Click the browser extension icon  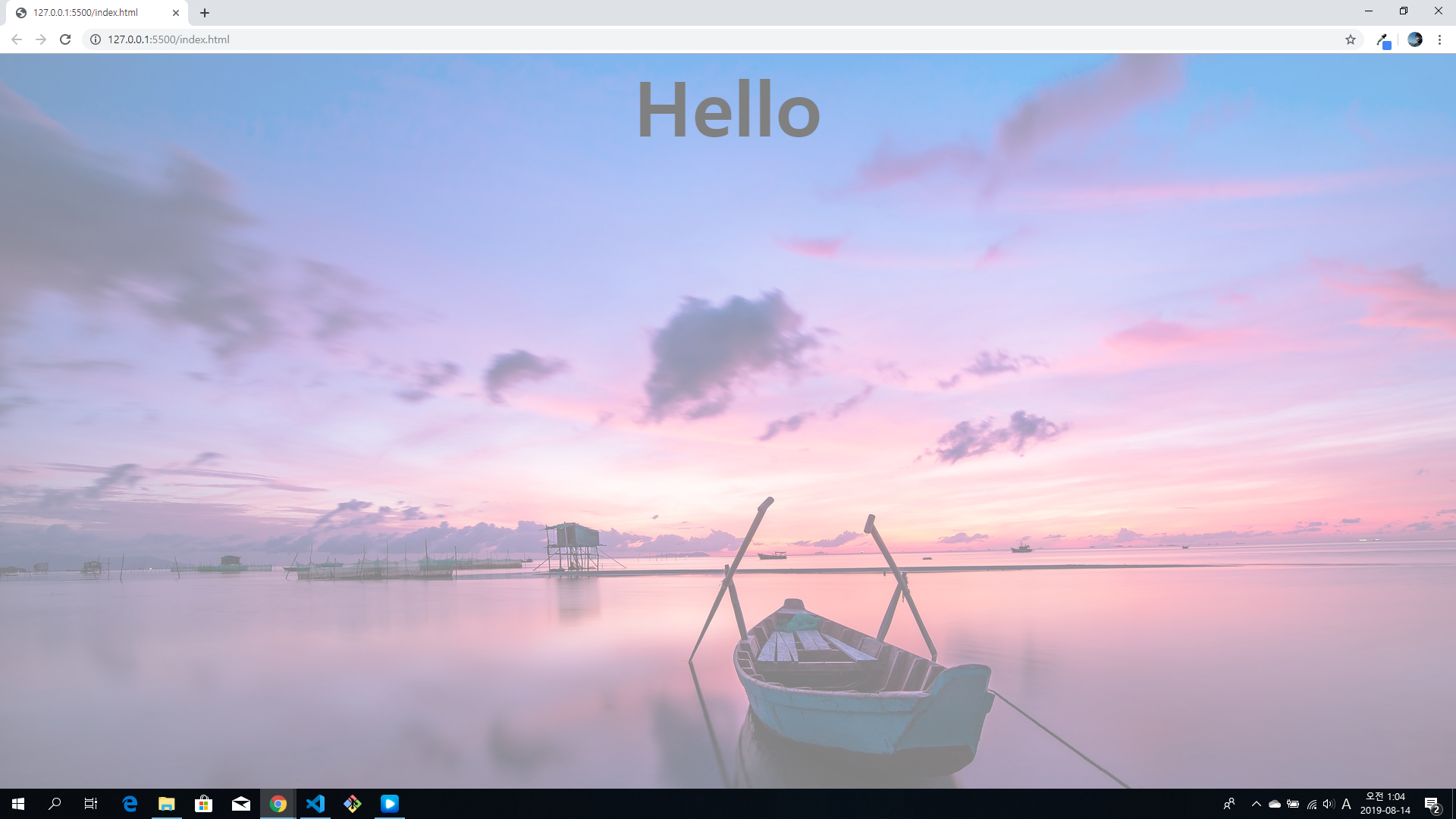click(1383, 40)
